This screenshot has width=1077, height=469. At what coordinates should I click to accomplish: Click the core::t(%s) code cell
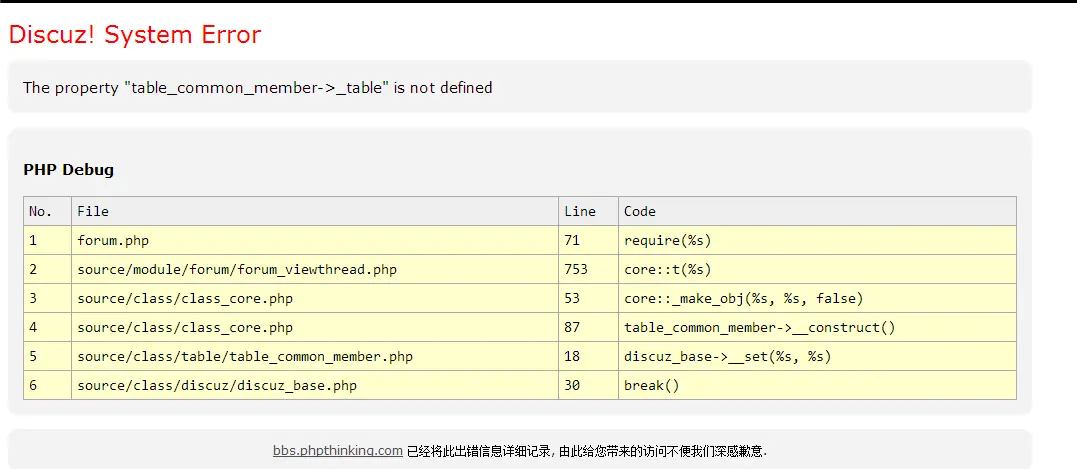point(817,269)
